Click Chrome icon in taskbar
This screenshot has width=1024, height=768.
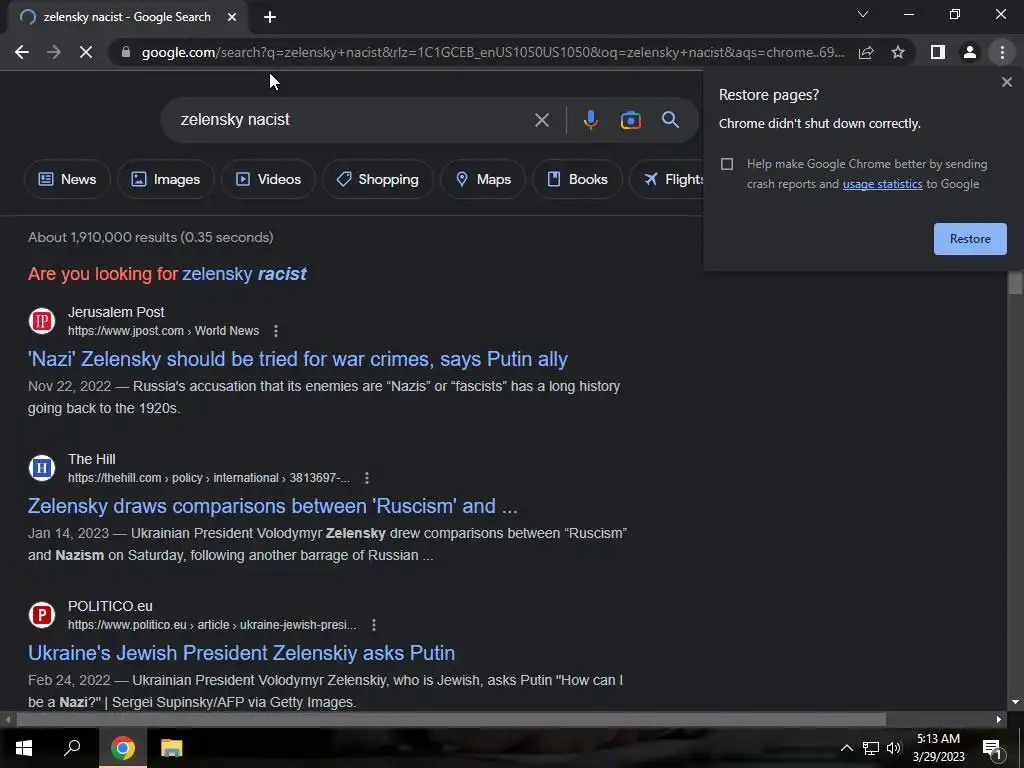click(x=122, y=748)
